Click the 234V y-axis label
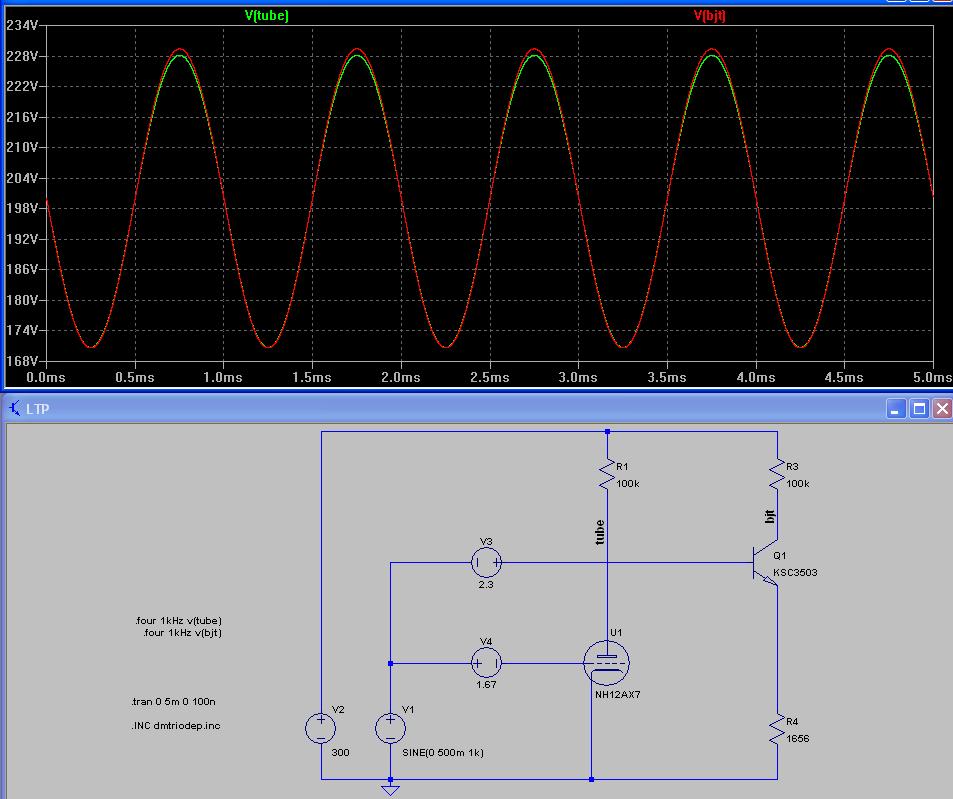 (x=22, y=26)
